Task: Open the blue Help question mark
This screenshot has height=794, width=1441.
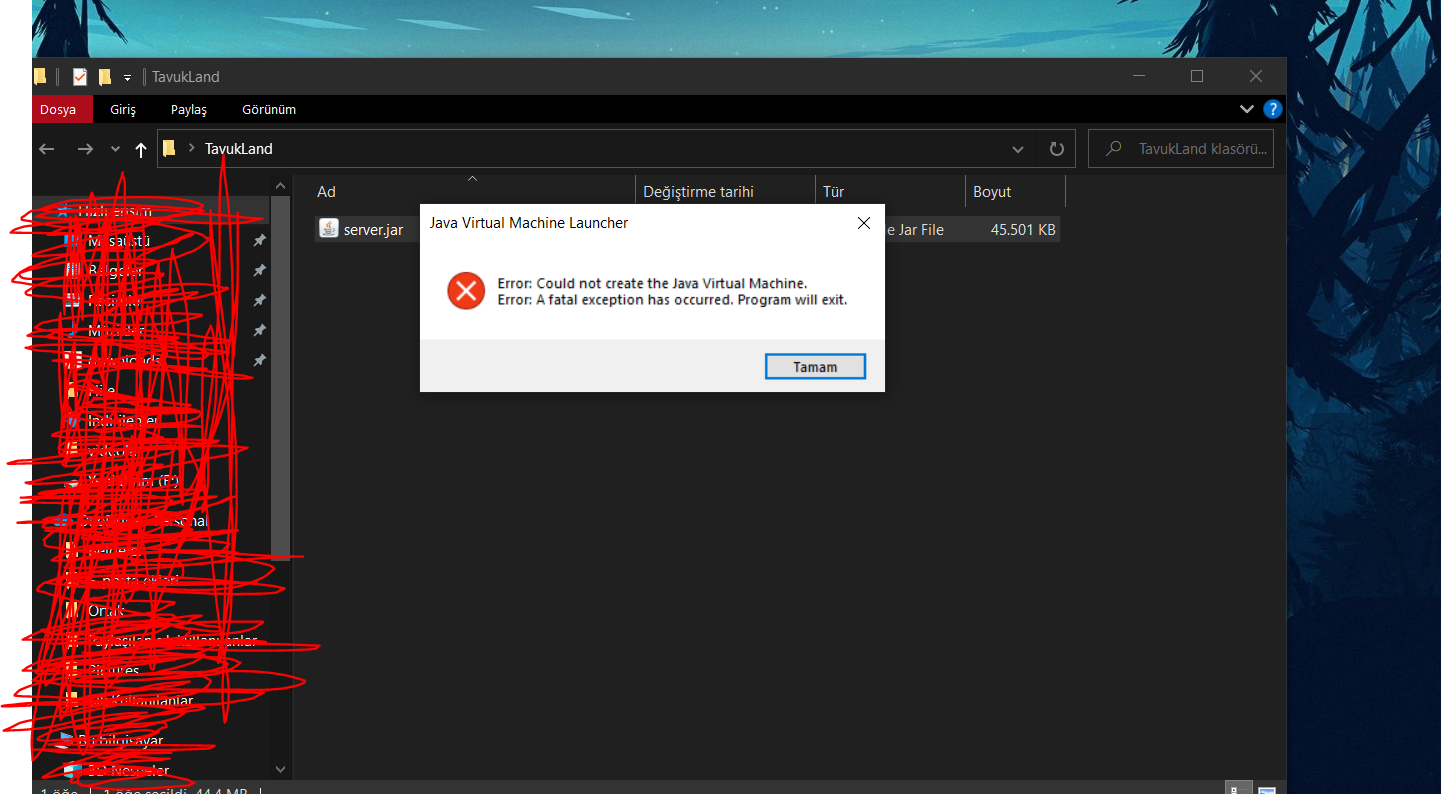Action: tap(1272, 109)
